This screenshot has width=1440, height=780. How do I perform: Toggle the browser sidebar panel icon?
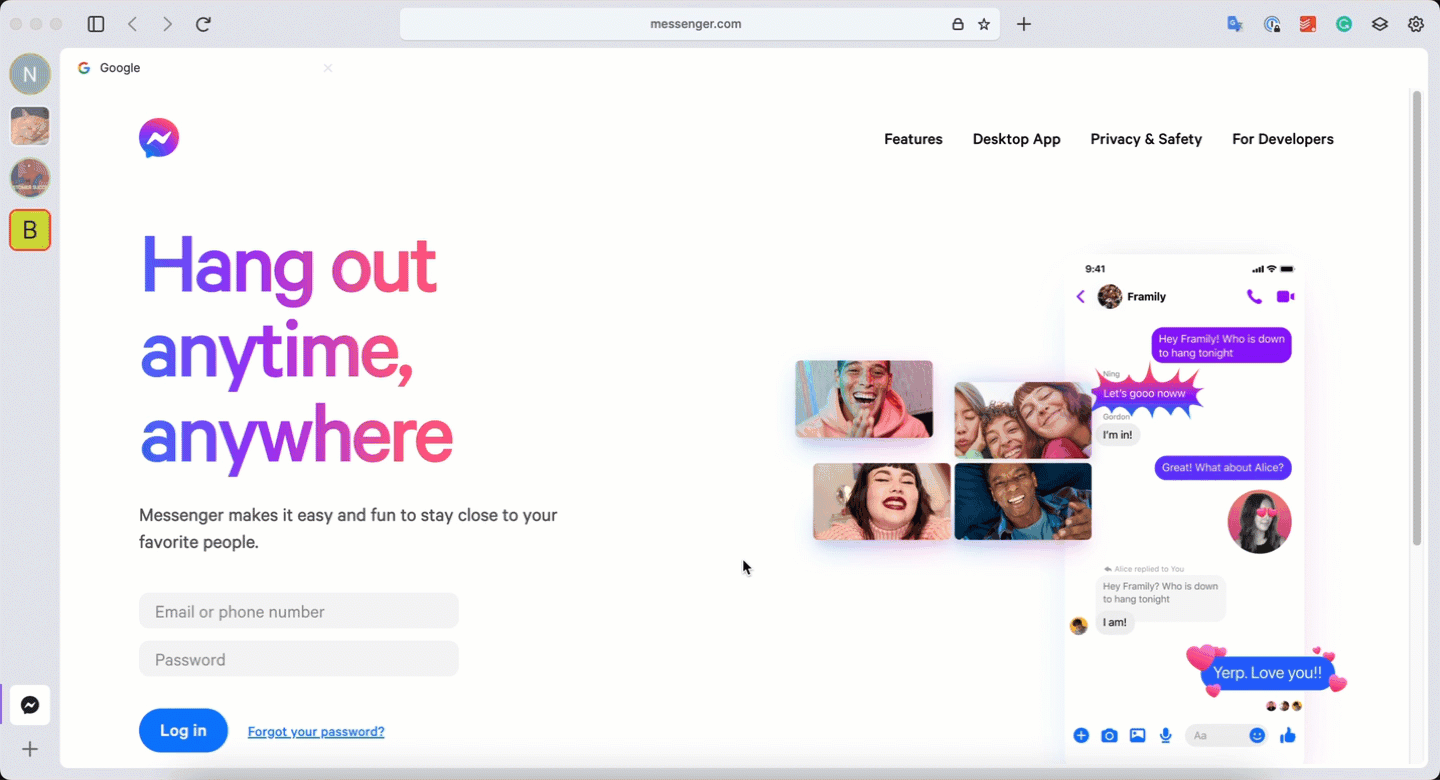point(96,24)
